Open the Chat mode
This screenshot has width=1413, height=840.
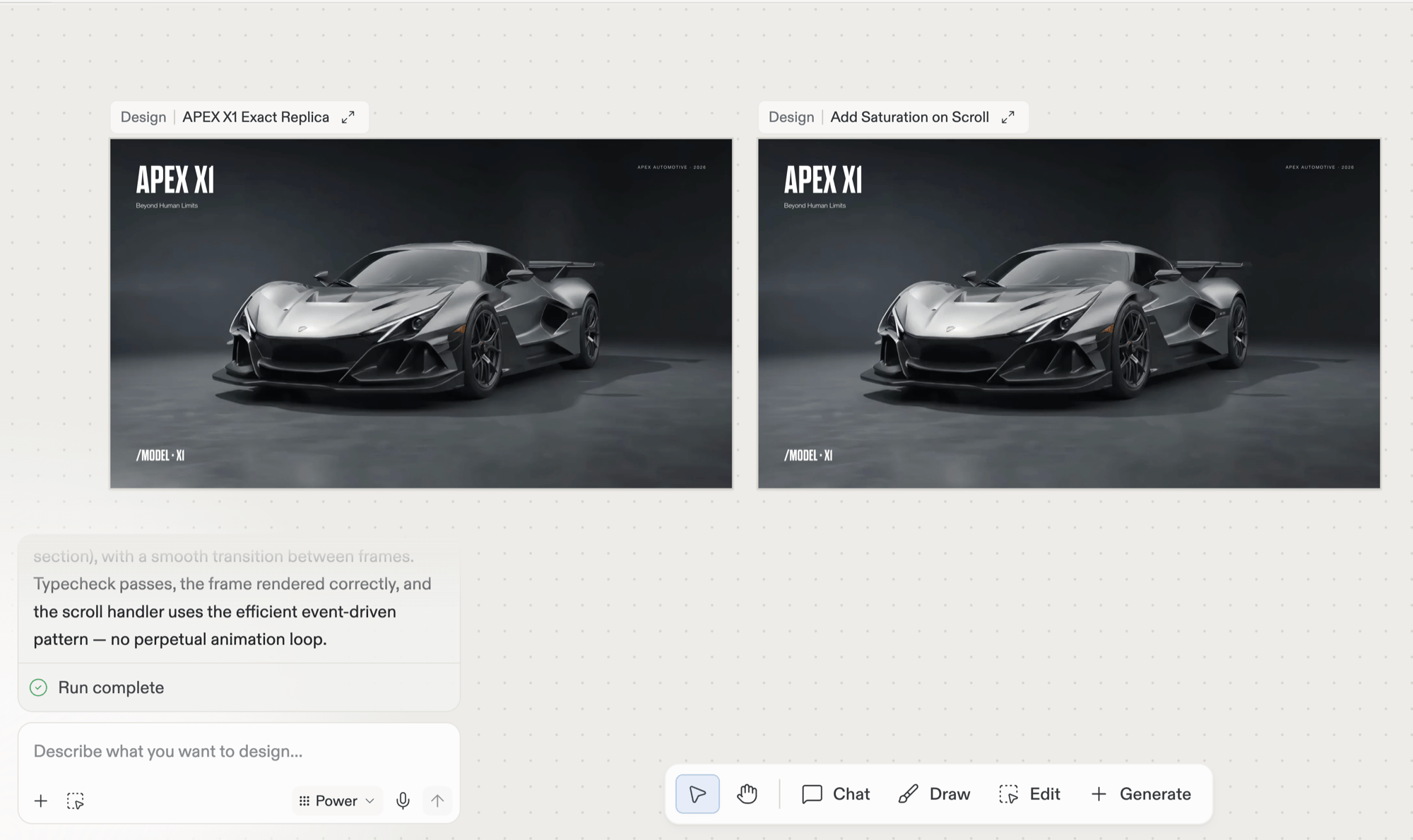tap(836, 794)
